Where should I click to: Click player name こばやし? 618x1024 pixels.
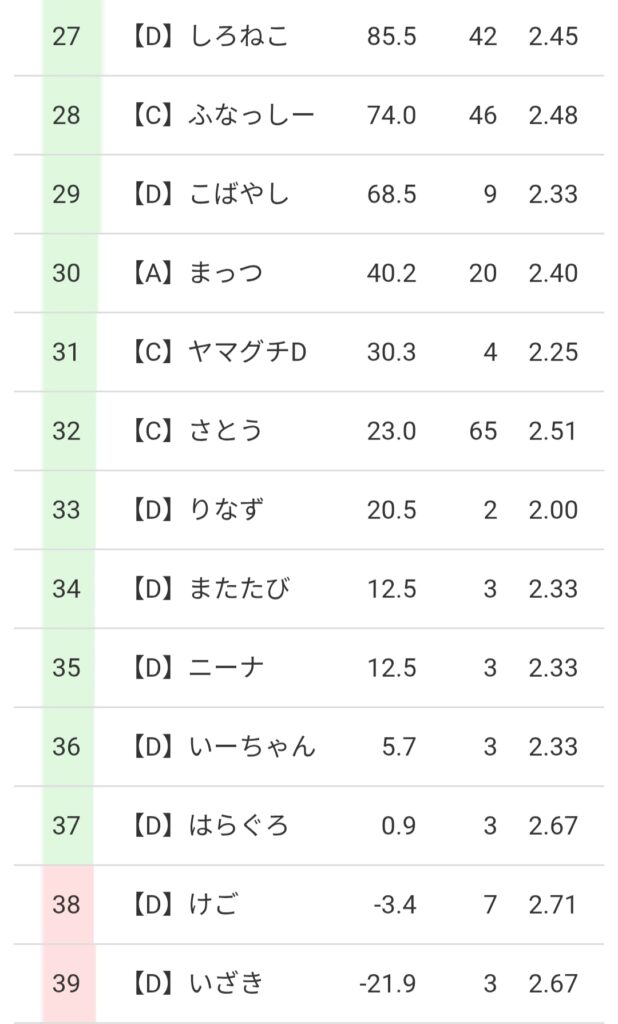[238, 194]
